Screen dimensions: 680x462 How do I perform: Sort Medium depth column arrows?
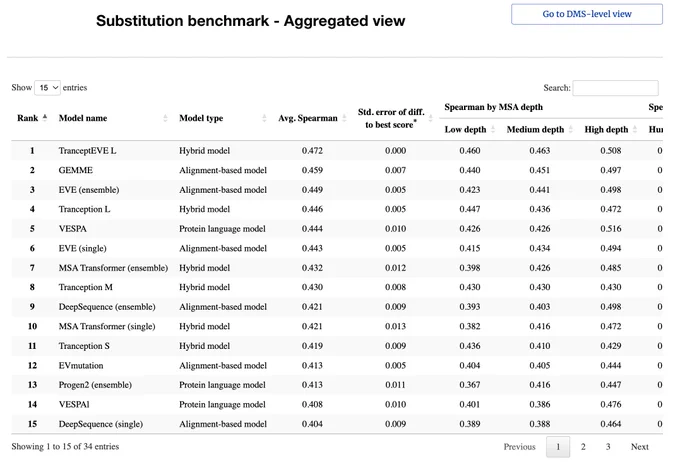click(x=571, y=129)
